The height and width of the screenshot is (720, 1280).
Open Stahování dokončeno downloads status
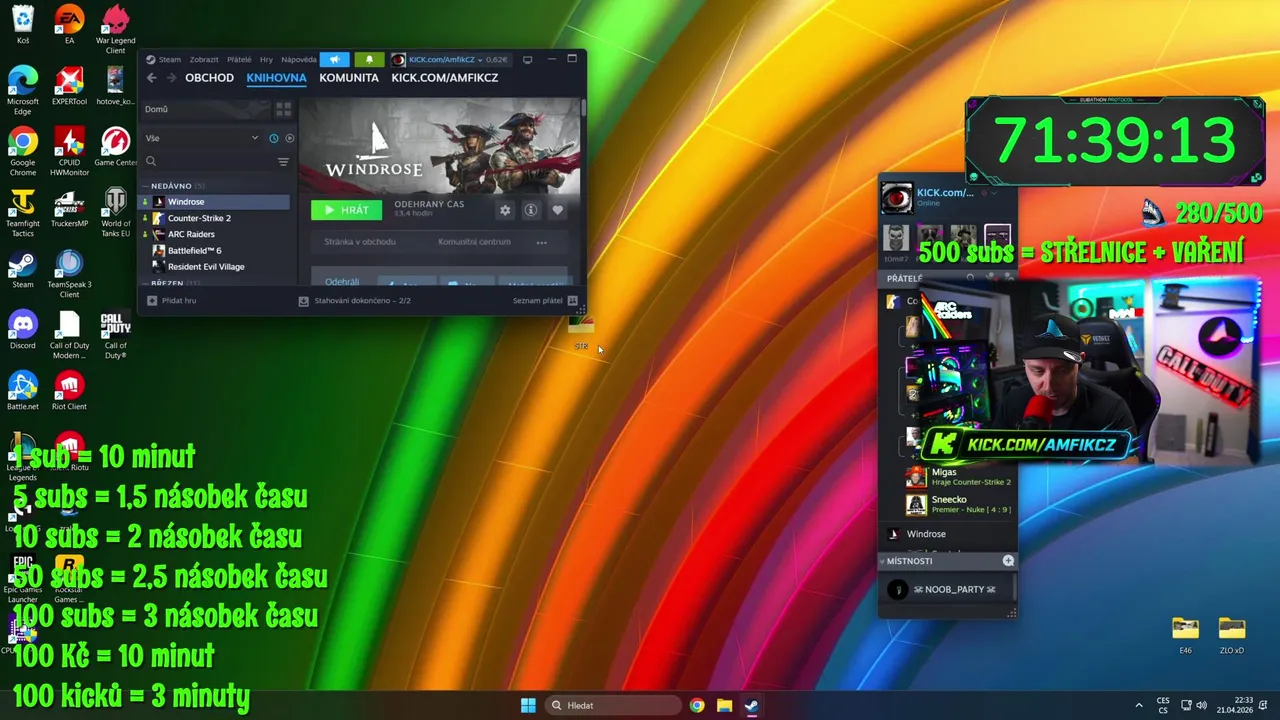tap(355, 300)
